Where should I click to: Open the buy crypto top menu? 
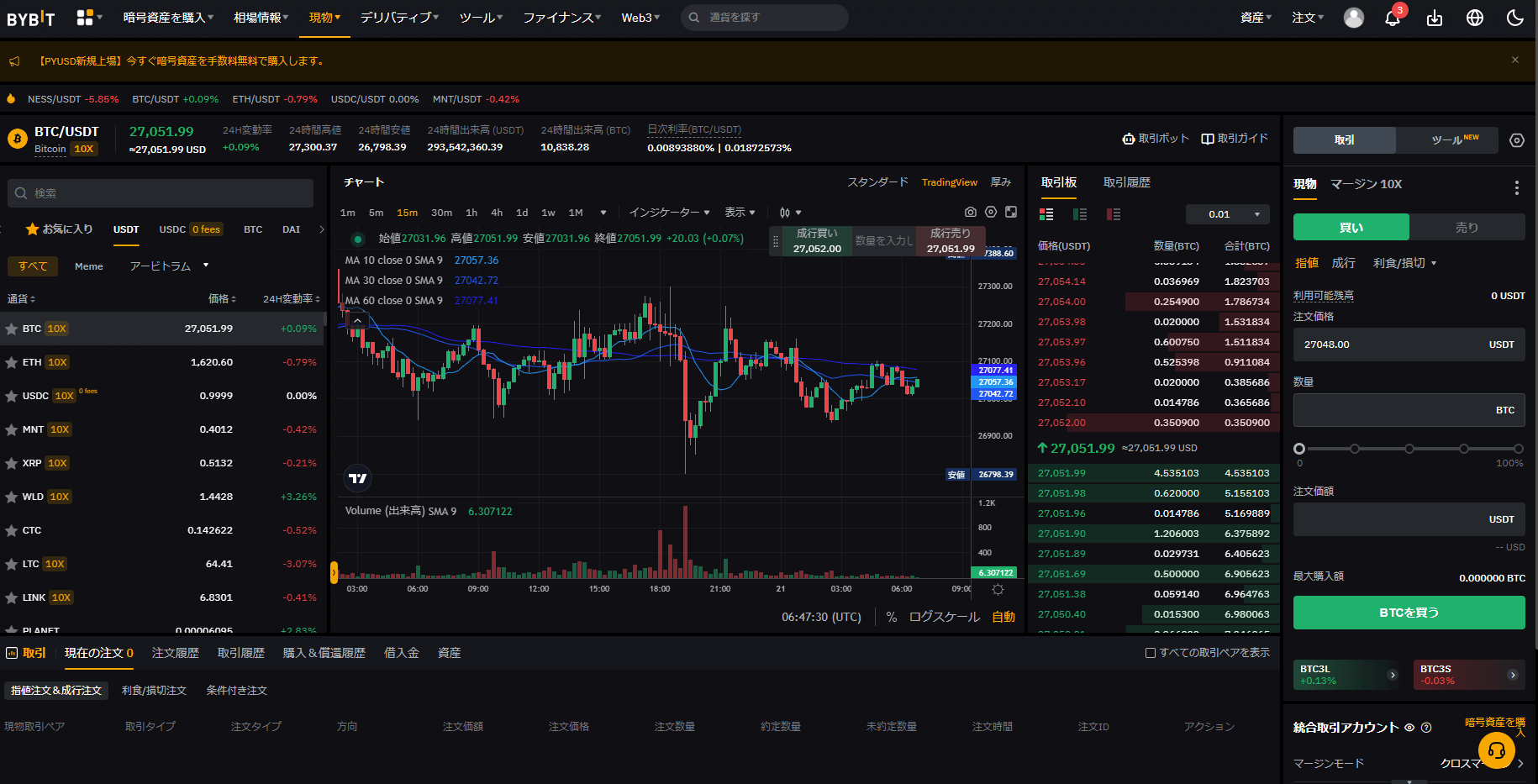(x=168, y=18)
